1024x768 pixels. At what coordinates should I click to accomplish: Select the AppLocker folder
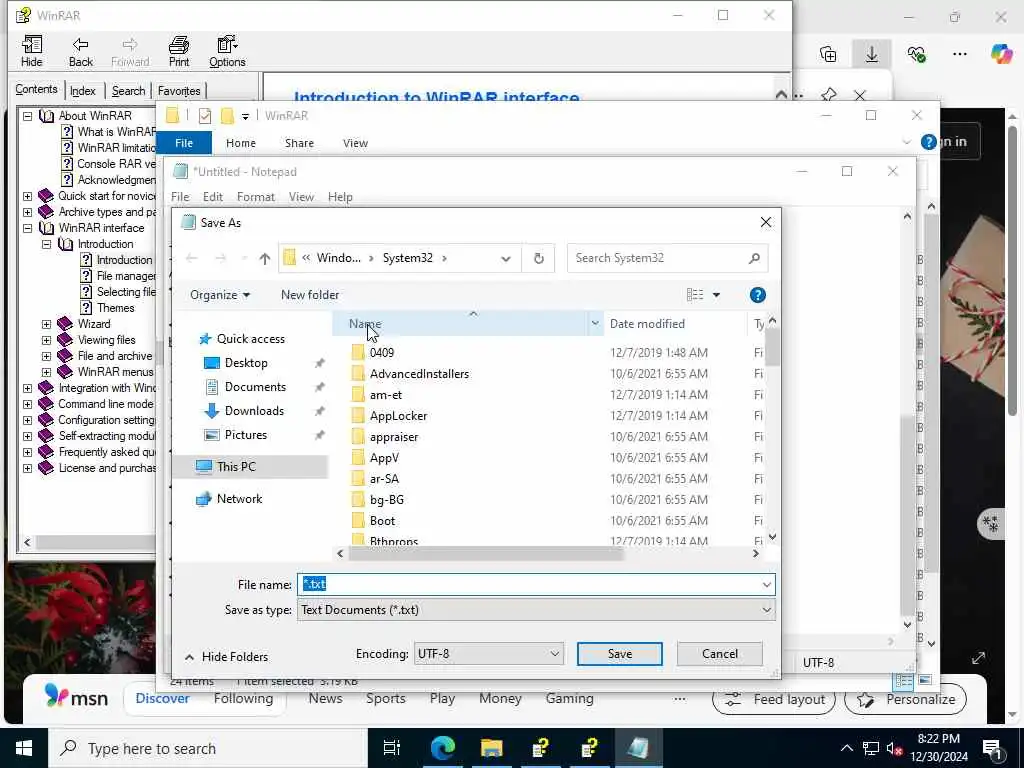pos(398,415)
